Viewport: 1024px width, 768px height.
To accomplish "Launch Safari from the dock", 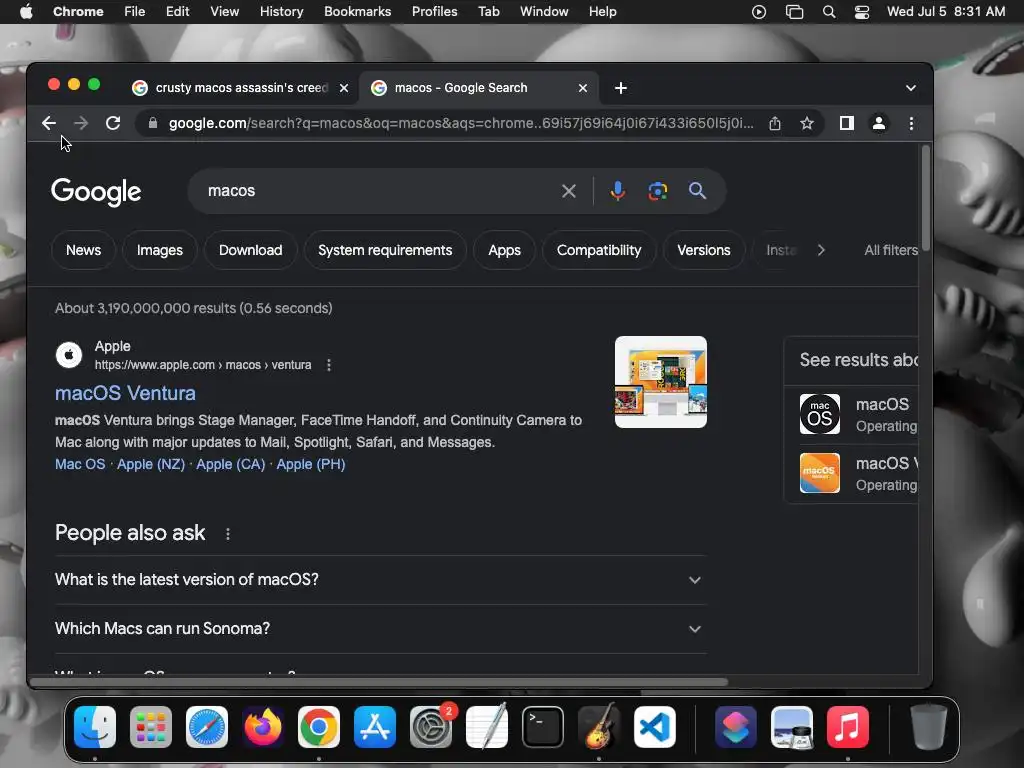I will (x=207, y=727).
